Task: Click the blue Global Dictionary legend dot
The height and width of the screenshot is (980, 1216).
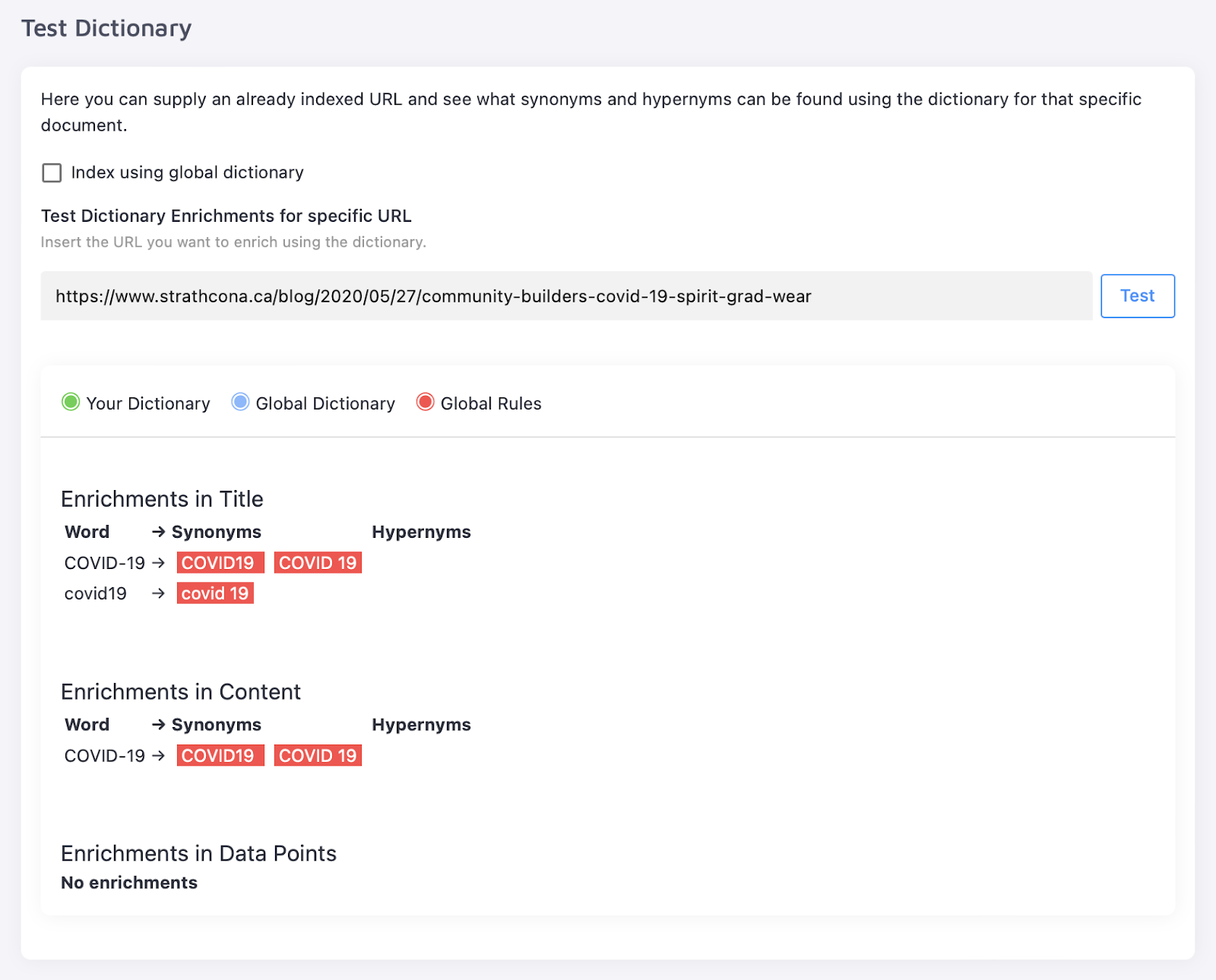Action: (x=240, y=403)
